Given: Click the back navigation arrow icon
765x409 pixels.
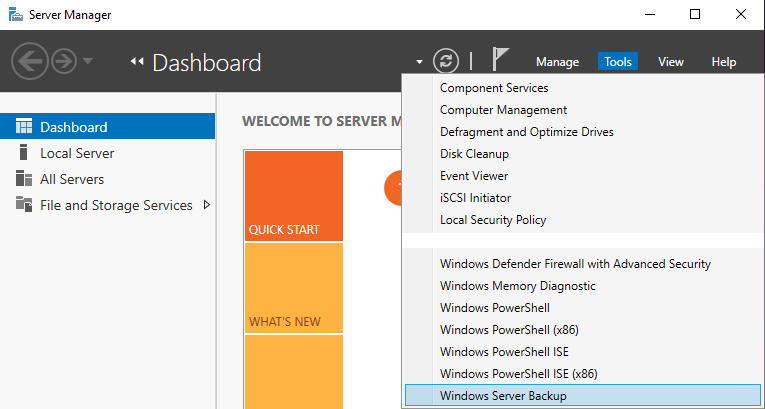Looking at the screenshot, I should (x=30, y=62).
